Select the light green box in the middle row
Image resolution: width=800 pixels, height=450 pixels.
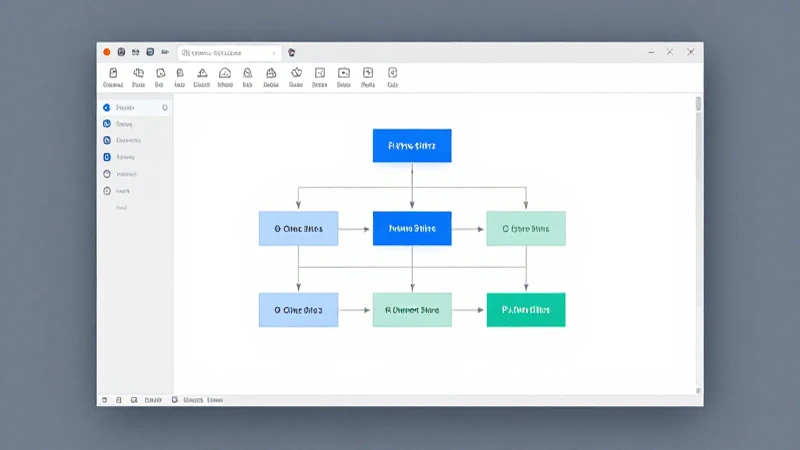(526, 229)
